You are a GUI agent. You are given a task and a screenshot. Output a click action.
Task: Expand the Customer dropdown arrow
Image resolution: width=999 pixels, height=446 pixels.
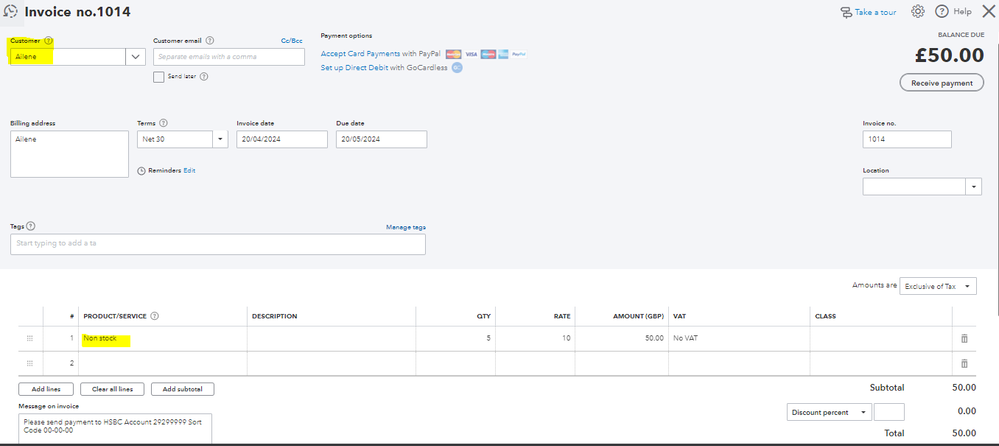click(x=136, y=57)
